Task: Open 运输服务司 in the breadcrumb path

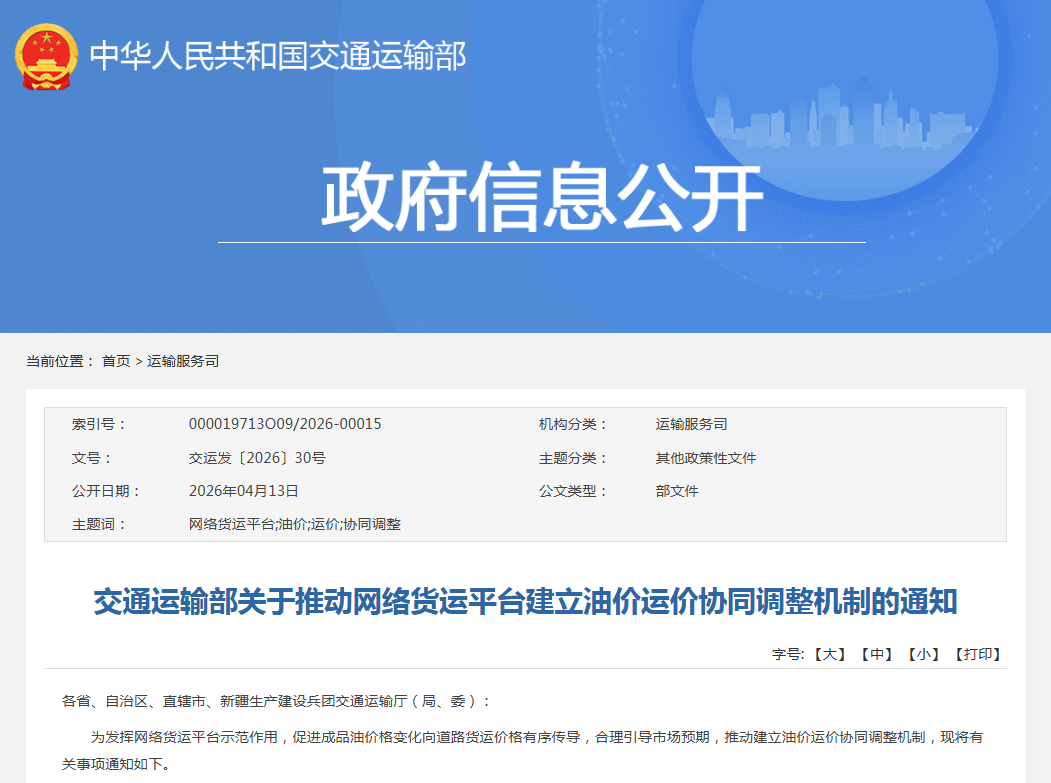Action: (x=183, y=361)
